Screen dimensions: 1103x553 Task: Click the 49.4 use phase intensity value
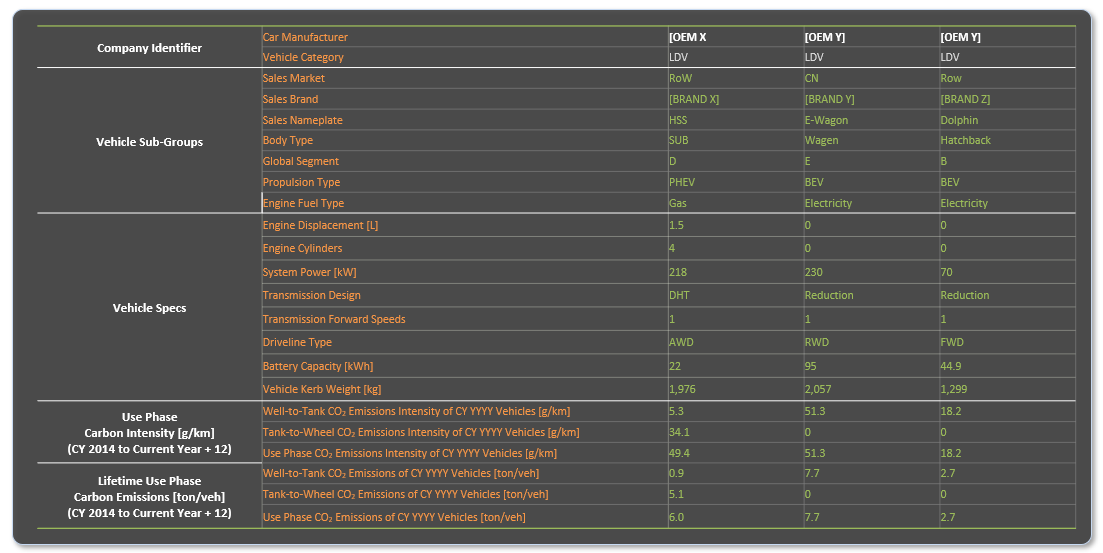click(678, 453)
